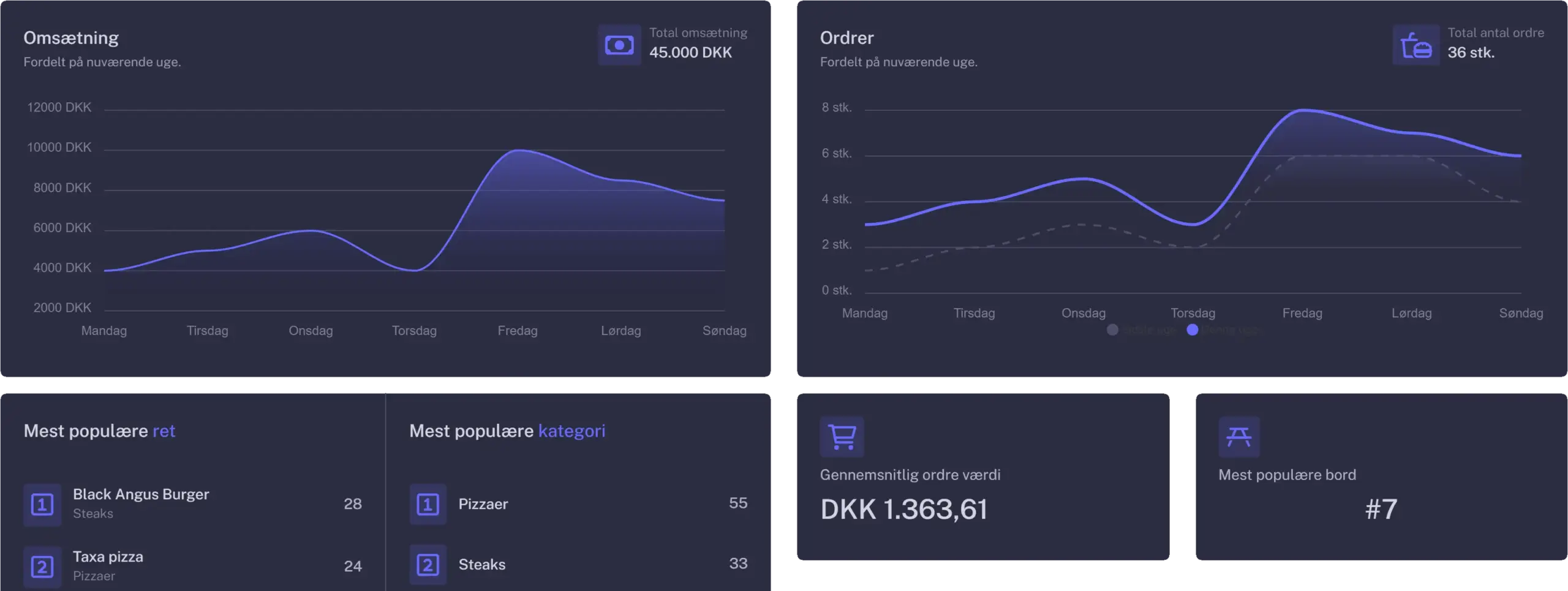Viewport: 1568px width, 591px height.
Task: Click the Torsdag label under the Omsætning chart
Action: pyautogui.click(x=414, y=331)
